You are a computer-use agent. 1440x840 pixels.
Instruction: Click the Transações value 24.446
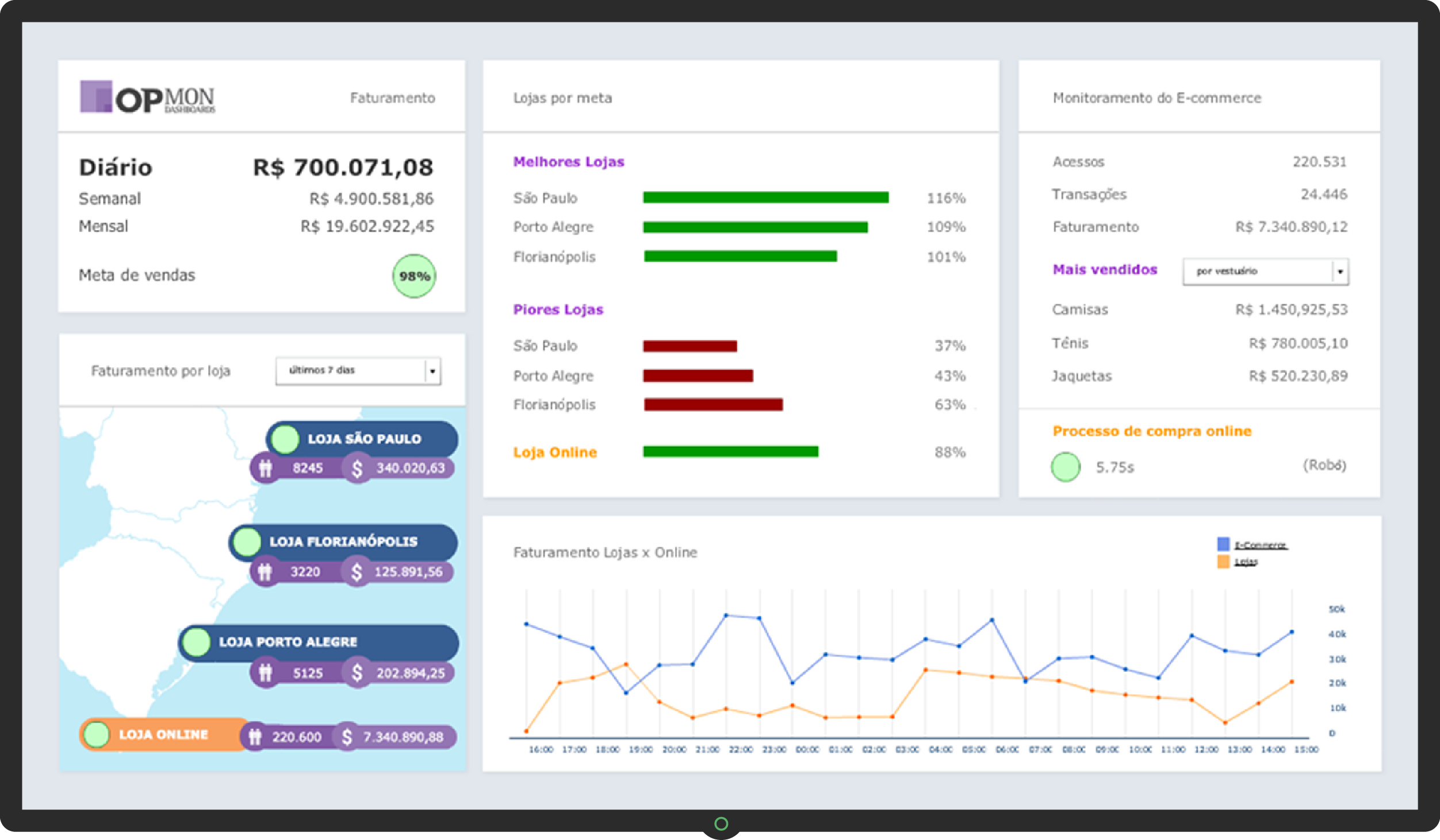(x=1324, y=194)
